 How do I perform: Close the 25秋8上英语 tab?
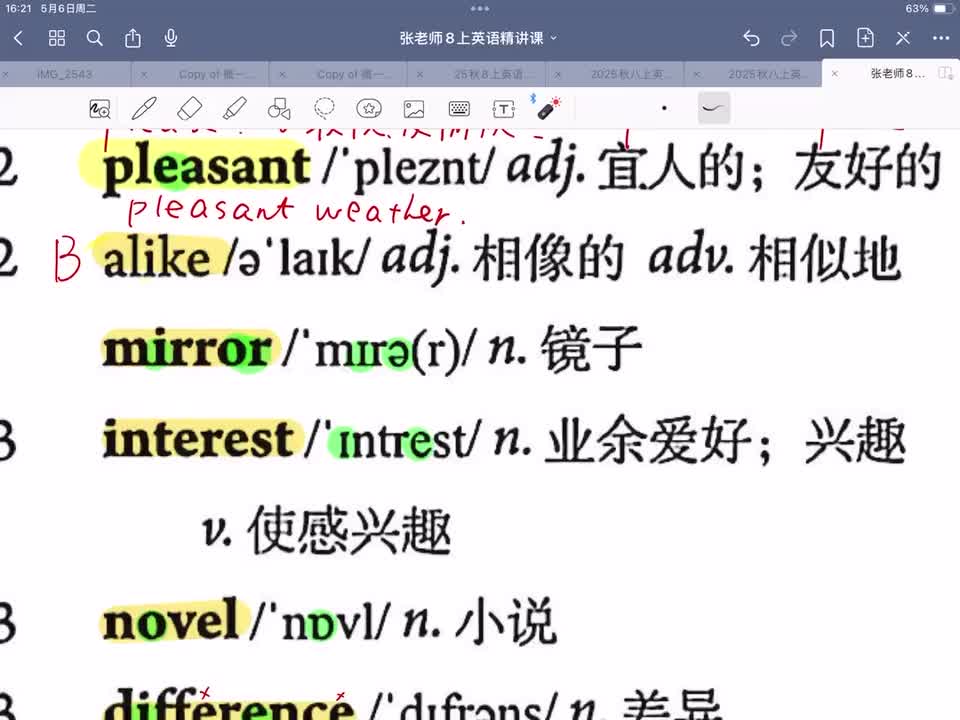pyautogui.click(x=420, y=74)
